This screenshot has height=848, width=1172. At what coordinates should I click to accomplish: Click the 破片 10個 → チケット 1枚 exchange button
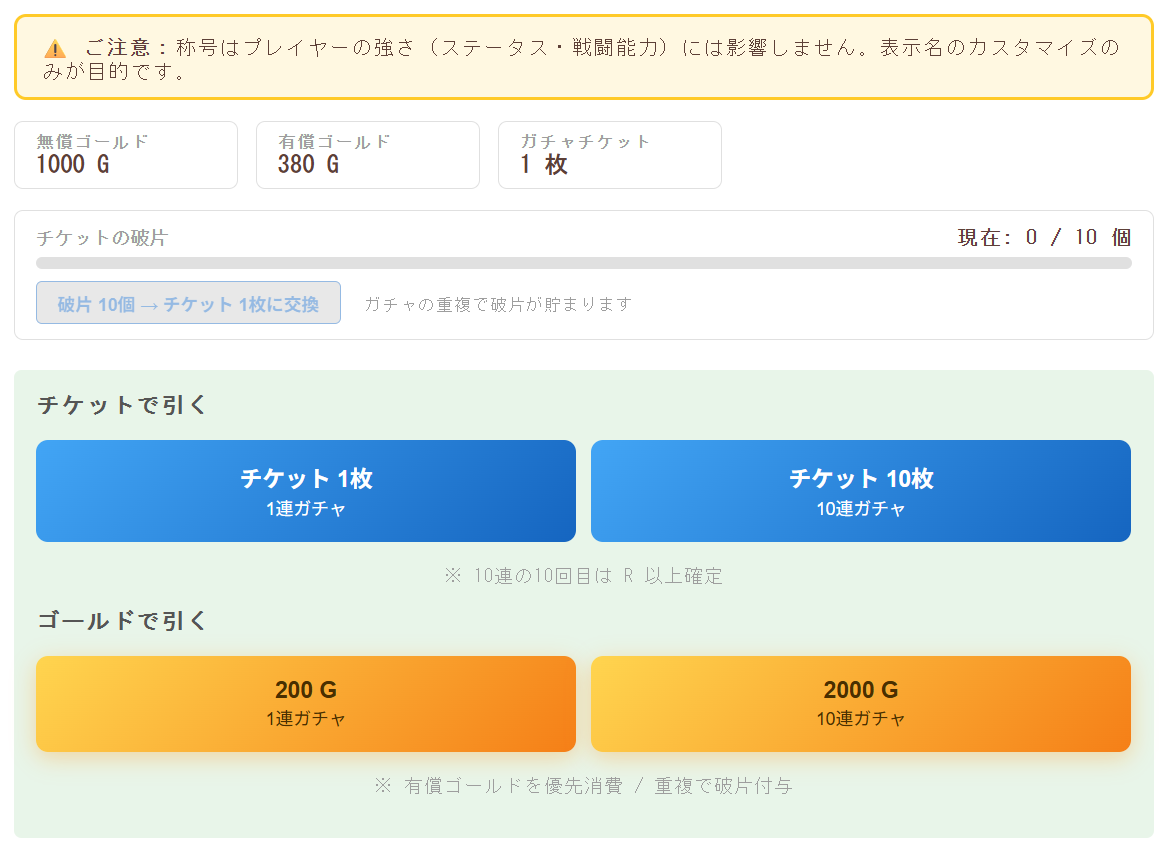(188, 302)
